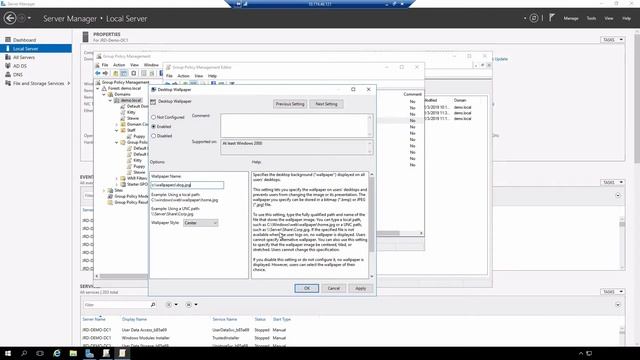The height and width of the screenshot is (360, 640).
Task: Select Group Policy Modeling tree item
Action: tap(131, 196)
